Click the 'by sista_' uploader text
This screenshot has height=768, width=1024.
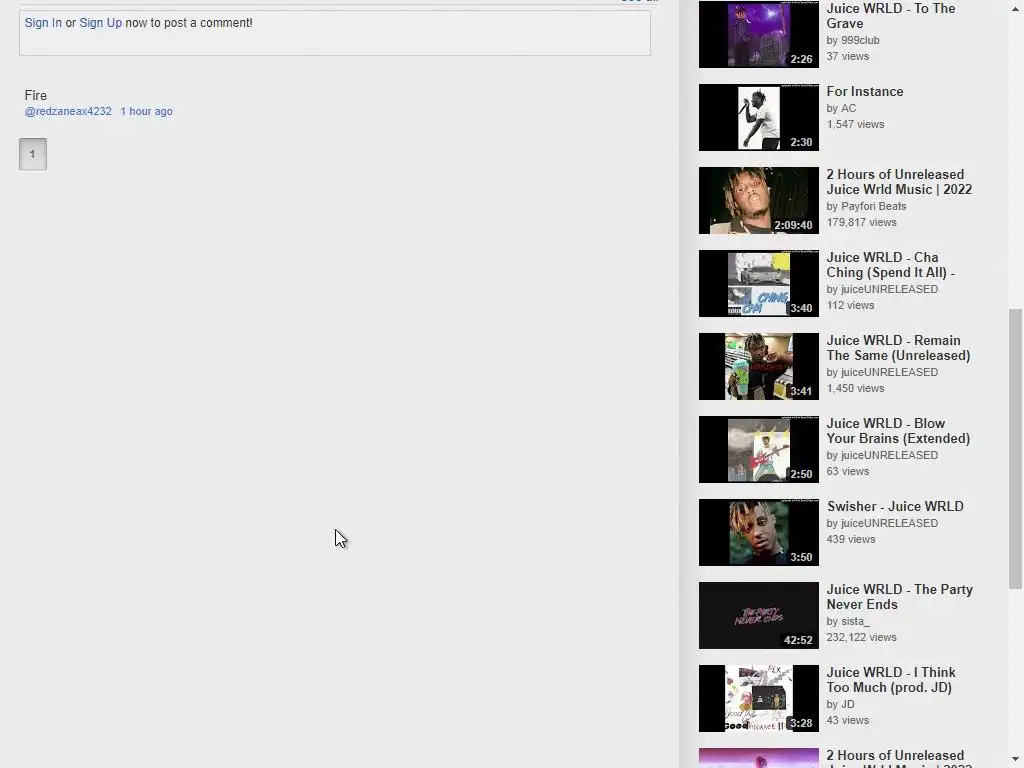click(x=848, y=621)
